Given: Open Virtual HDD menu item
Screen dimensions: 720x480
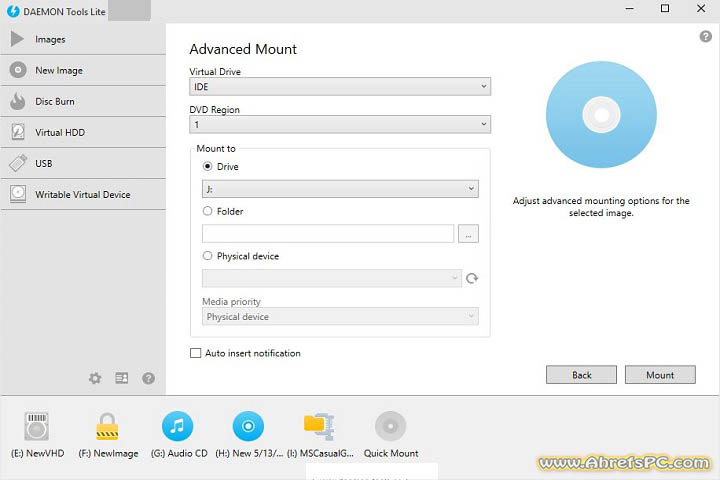Looking at the screenshot, I should coord(83,132).
